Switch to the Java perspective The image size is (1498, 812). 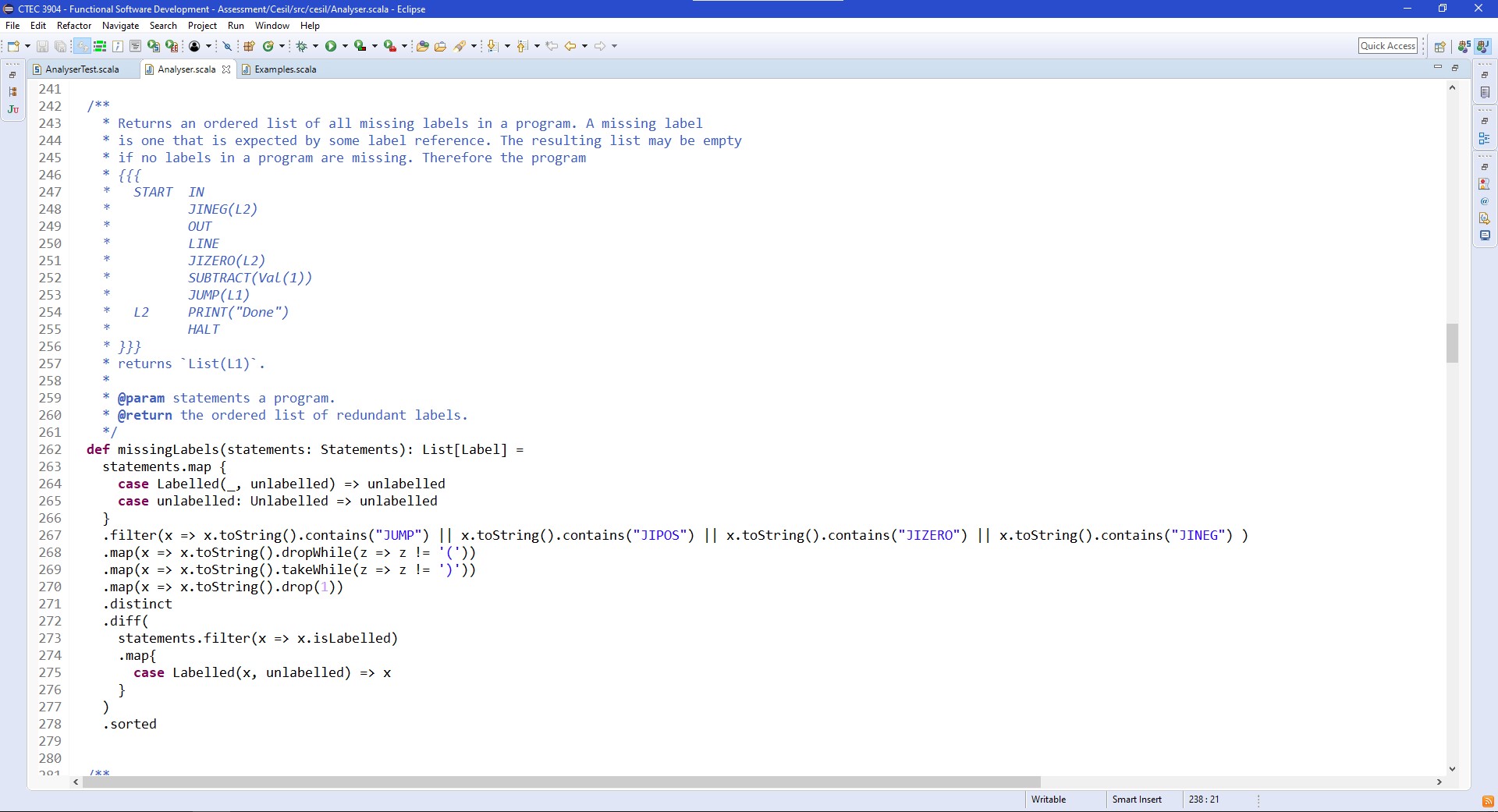1482,46
